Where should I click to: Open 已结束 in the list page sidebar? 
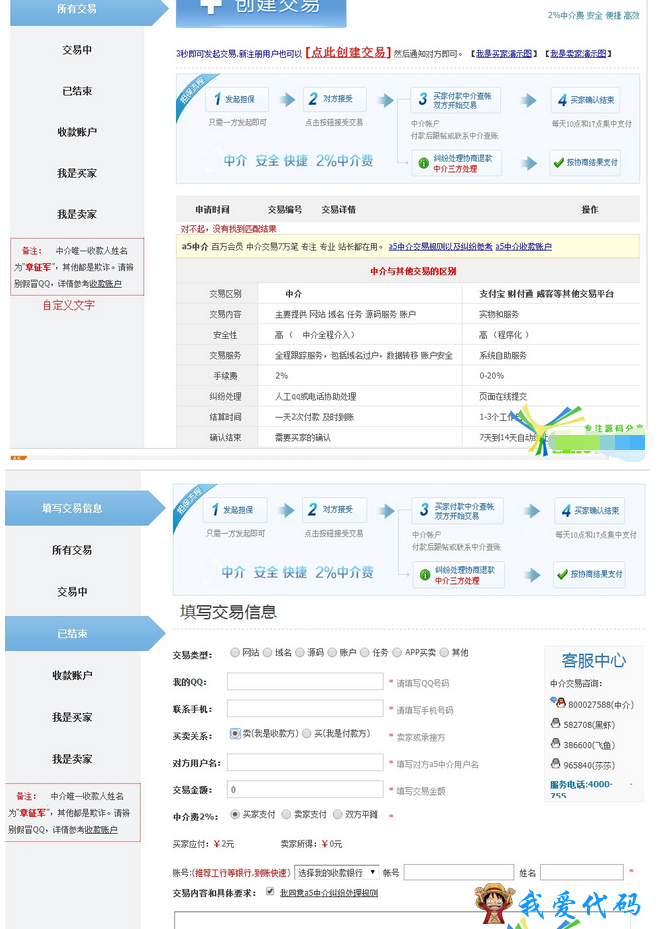77,91
